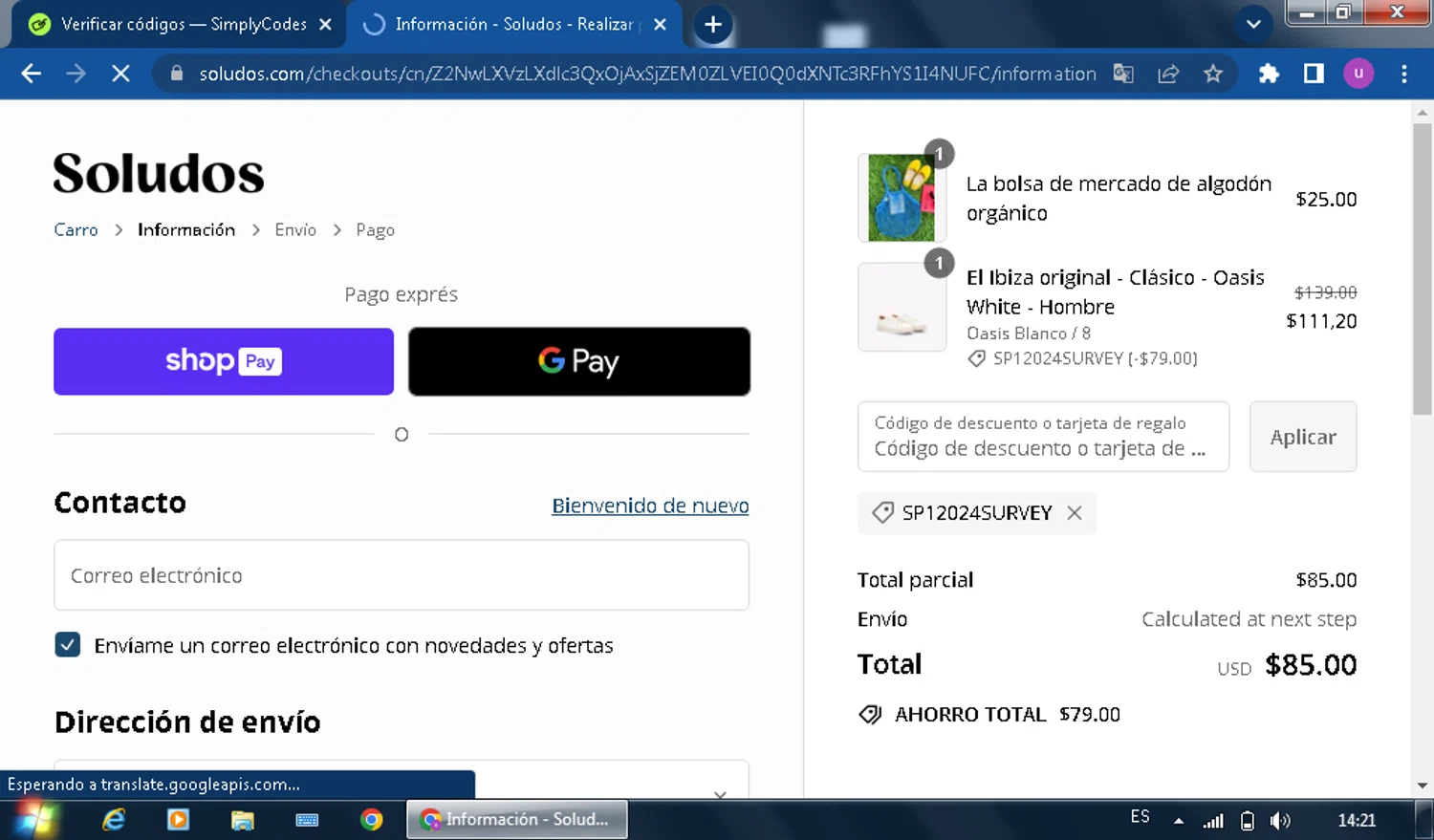The width and height of the screenshot is (1434, 840).
Task: Click the network signal tray icon
Action: (x=1213, y=820)
